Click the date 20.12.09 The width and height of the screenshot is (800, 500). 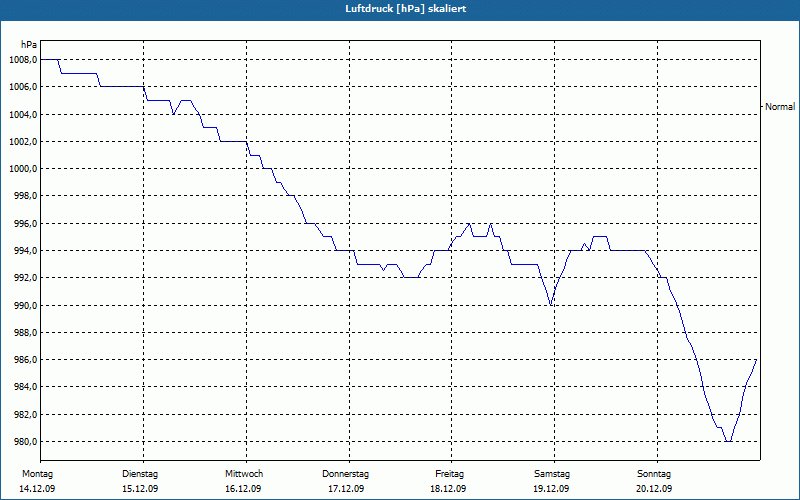coord(655,489)
